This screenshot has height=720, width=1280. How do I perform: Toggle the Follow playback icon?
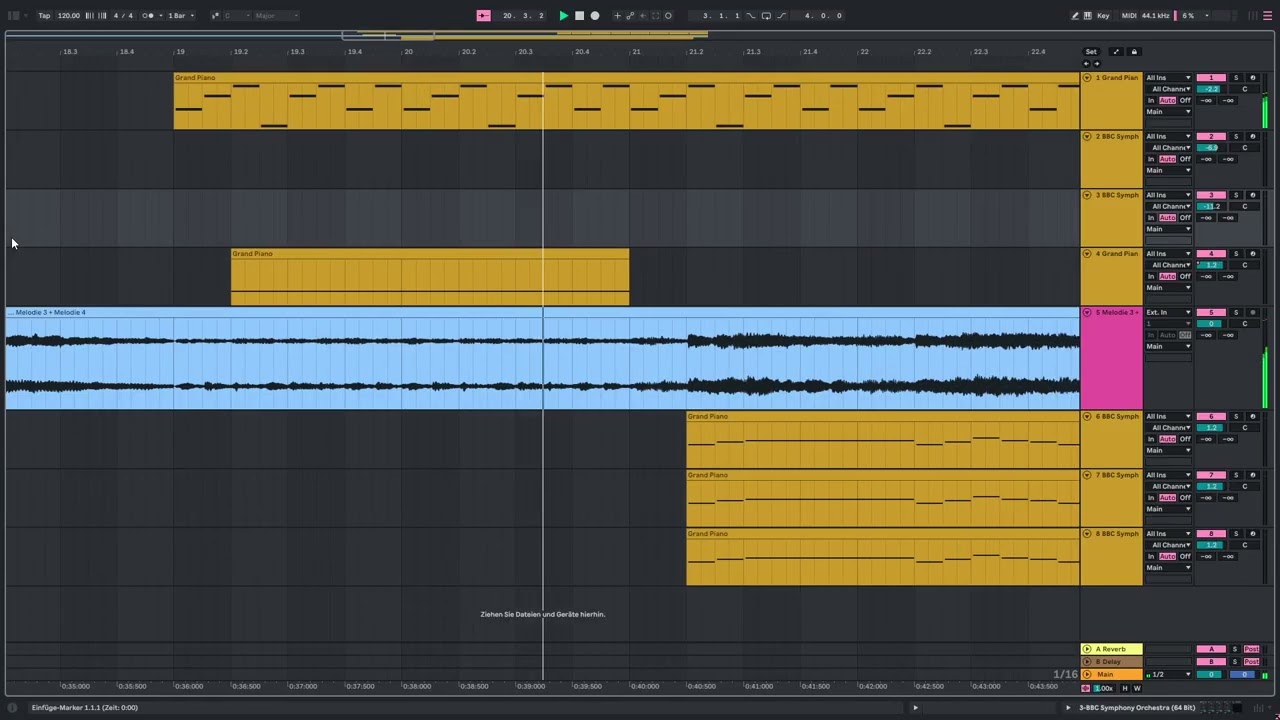click(x=484, y=16)
